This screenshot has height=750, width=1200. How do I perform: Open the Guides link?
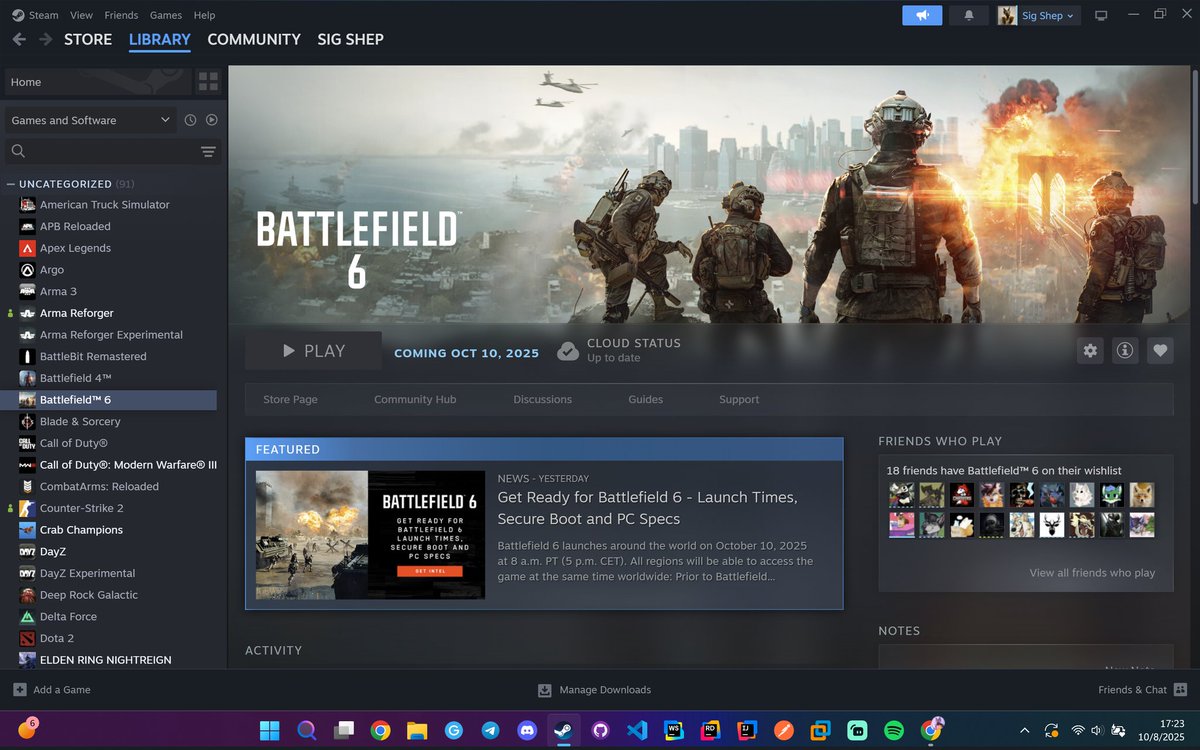pyautogui.click(x=645, y=399)
